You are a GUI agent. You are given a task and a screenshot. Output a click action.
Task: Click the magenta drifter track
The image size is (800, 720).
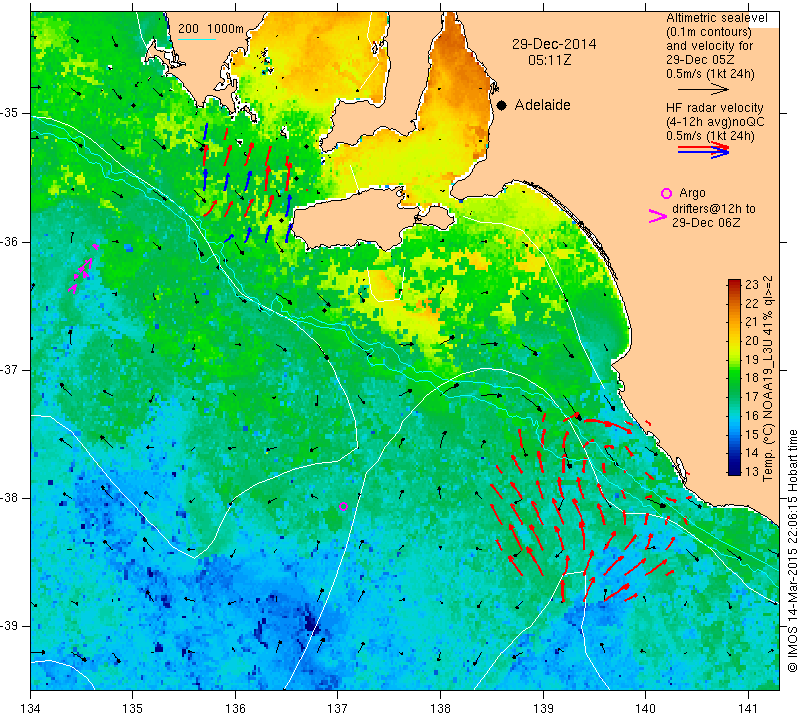pyautogui.click(x=83, y=269)
